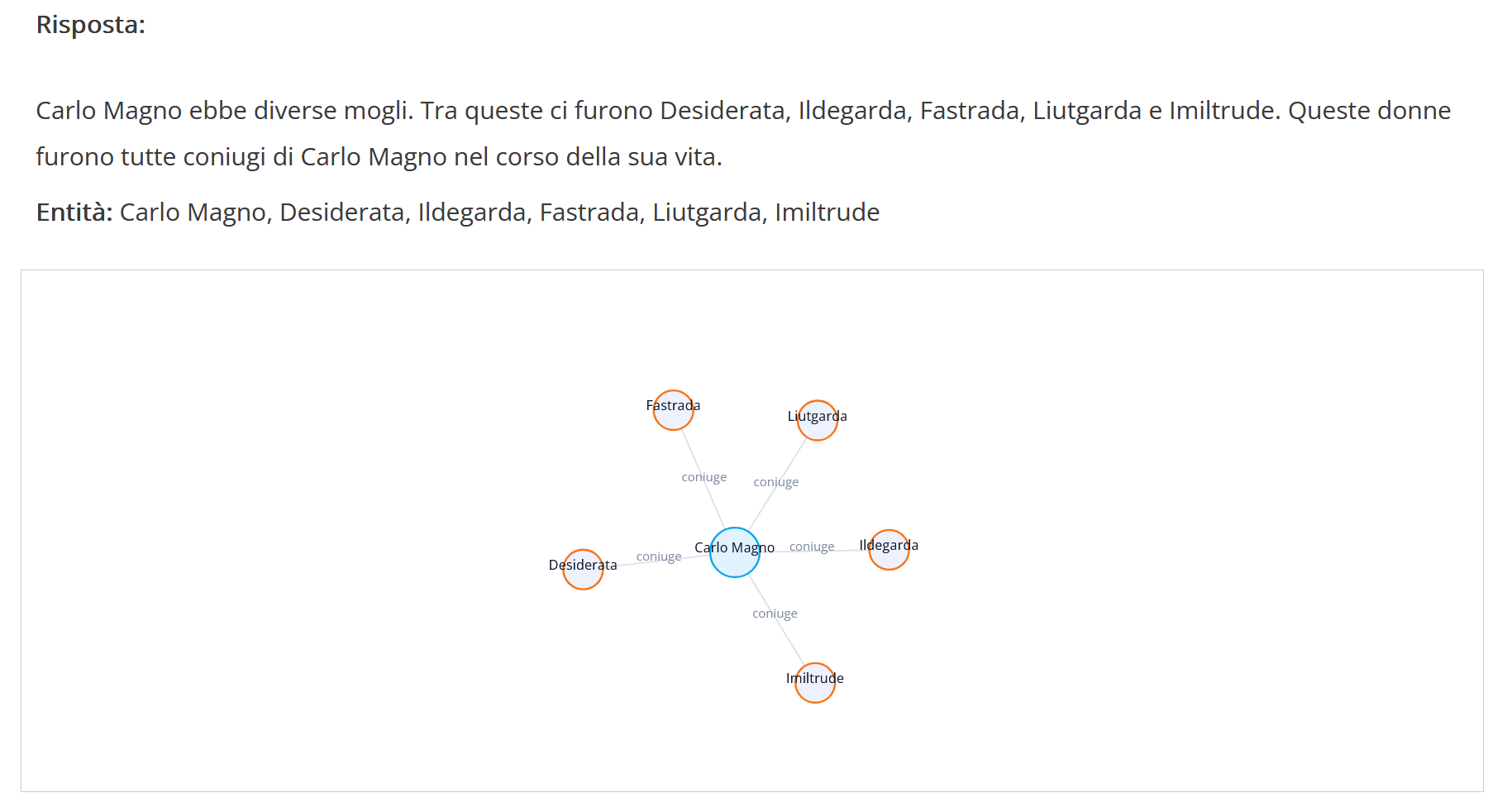The image size is (1512, 812).
Task: Click Imiltrude in the Entità list
Action: pos(827,213)
